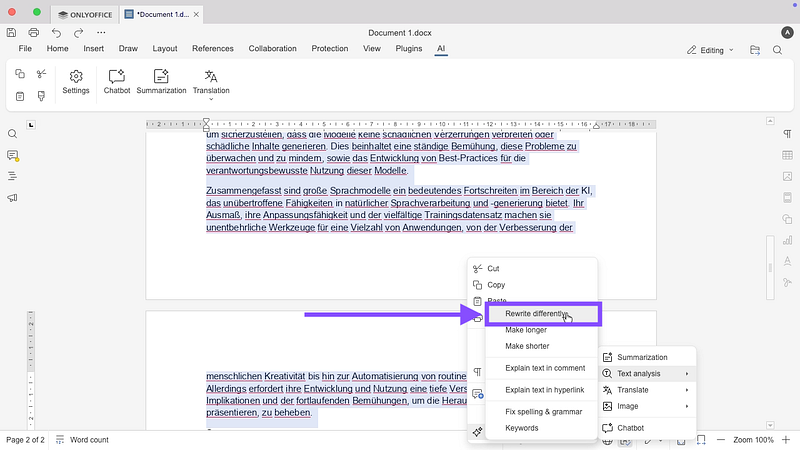
Task: Click the Save icon in title bar
Action: [12, 32]
